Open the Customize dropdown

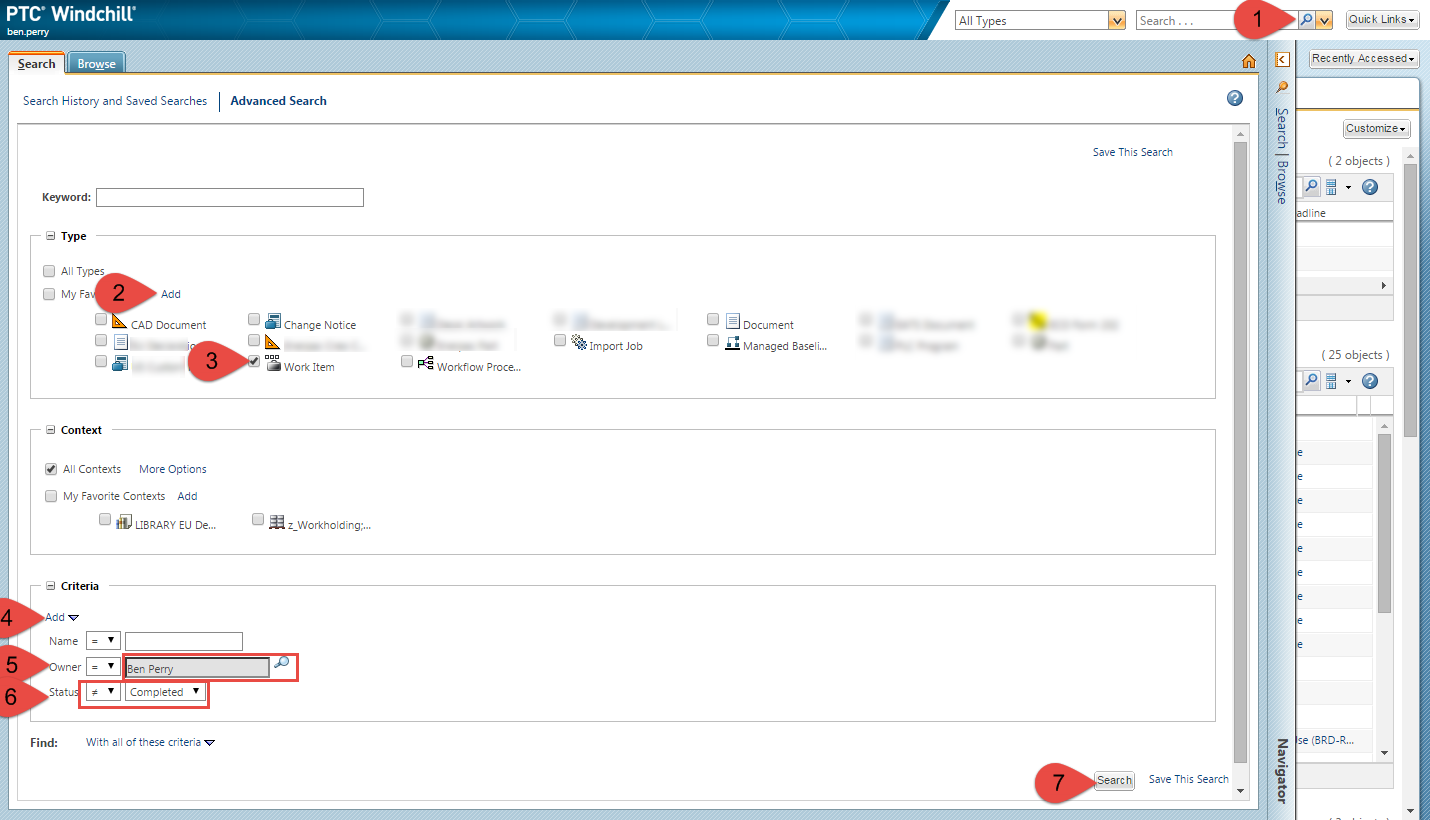(1377, 129)
